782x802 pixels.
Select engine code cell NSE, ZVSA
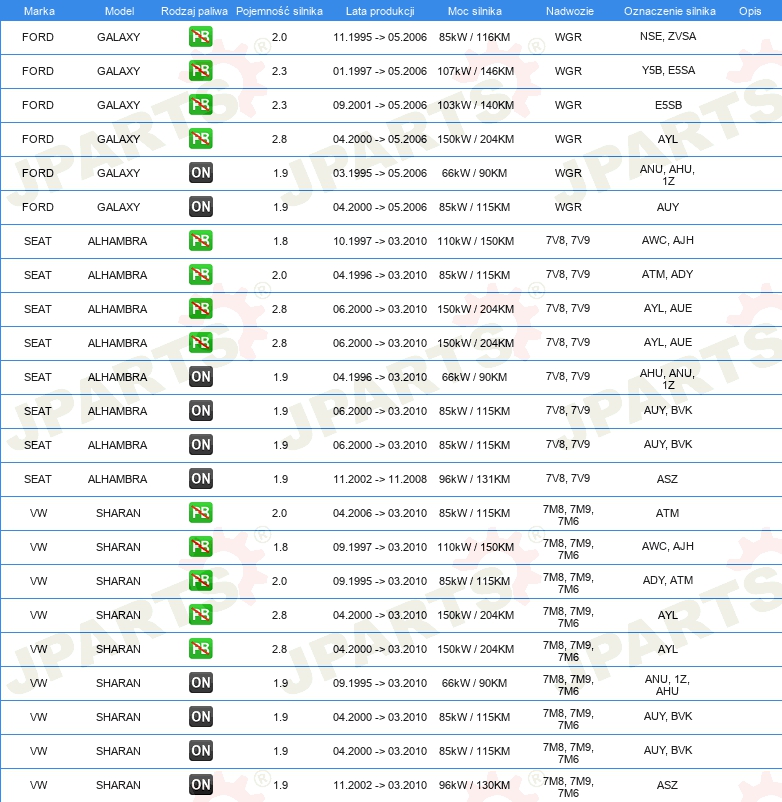(x=668, y=36)
